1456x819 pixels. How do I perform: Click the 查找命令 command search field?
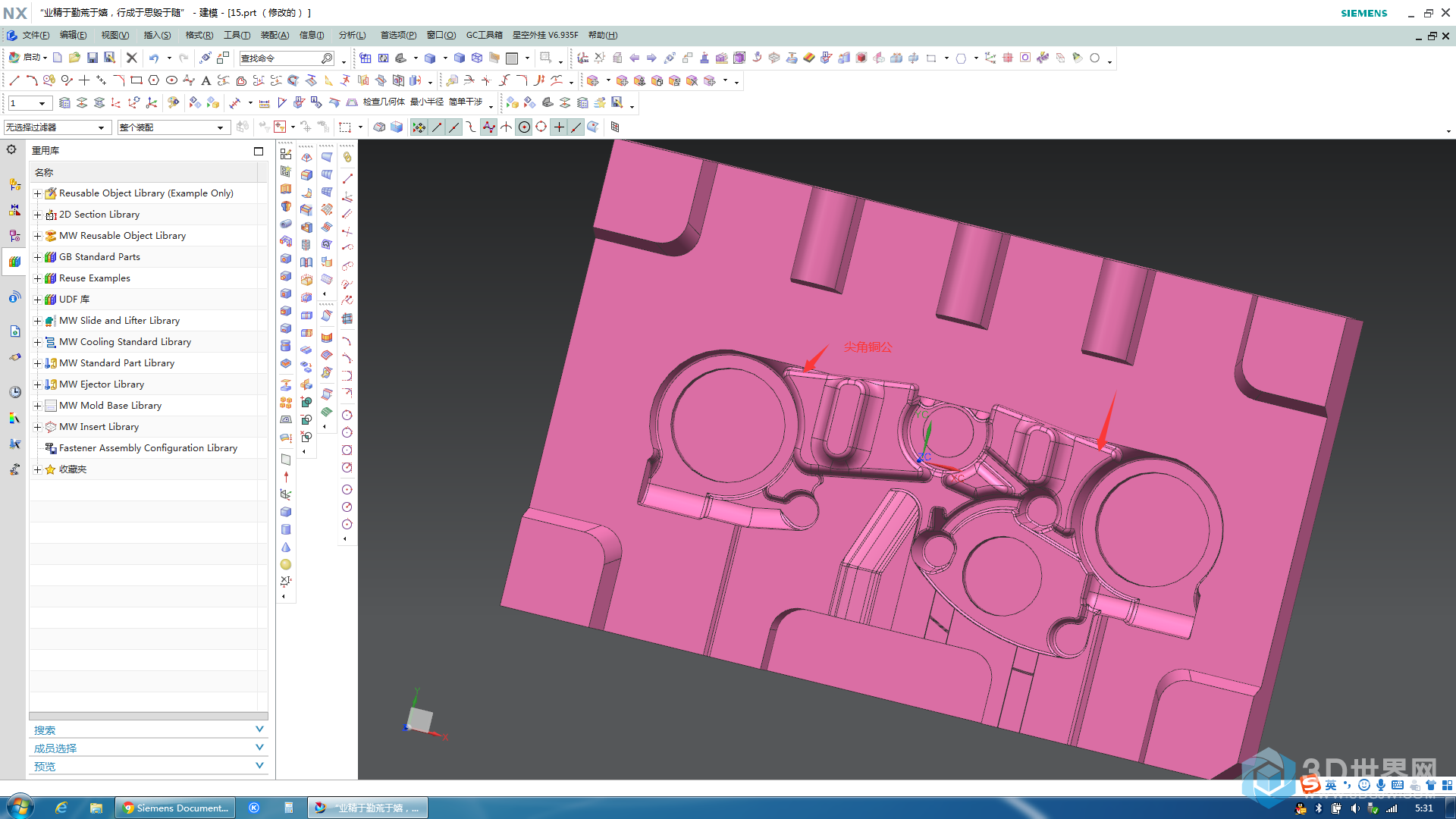point(287,58)
